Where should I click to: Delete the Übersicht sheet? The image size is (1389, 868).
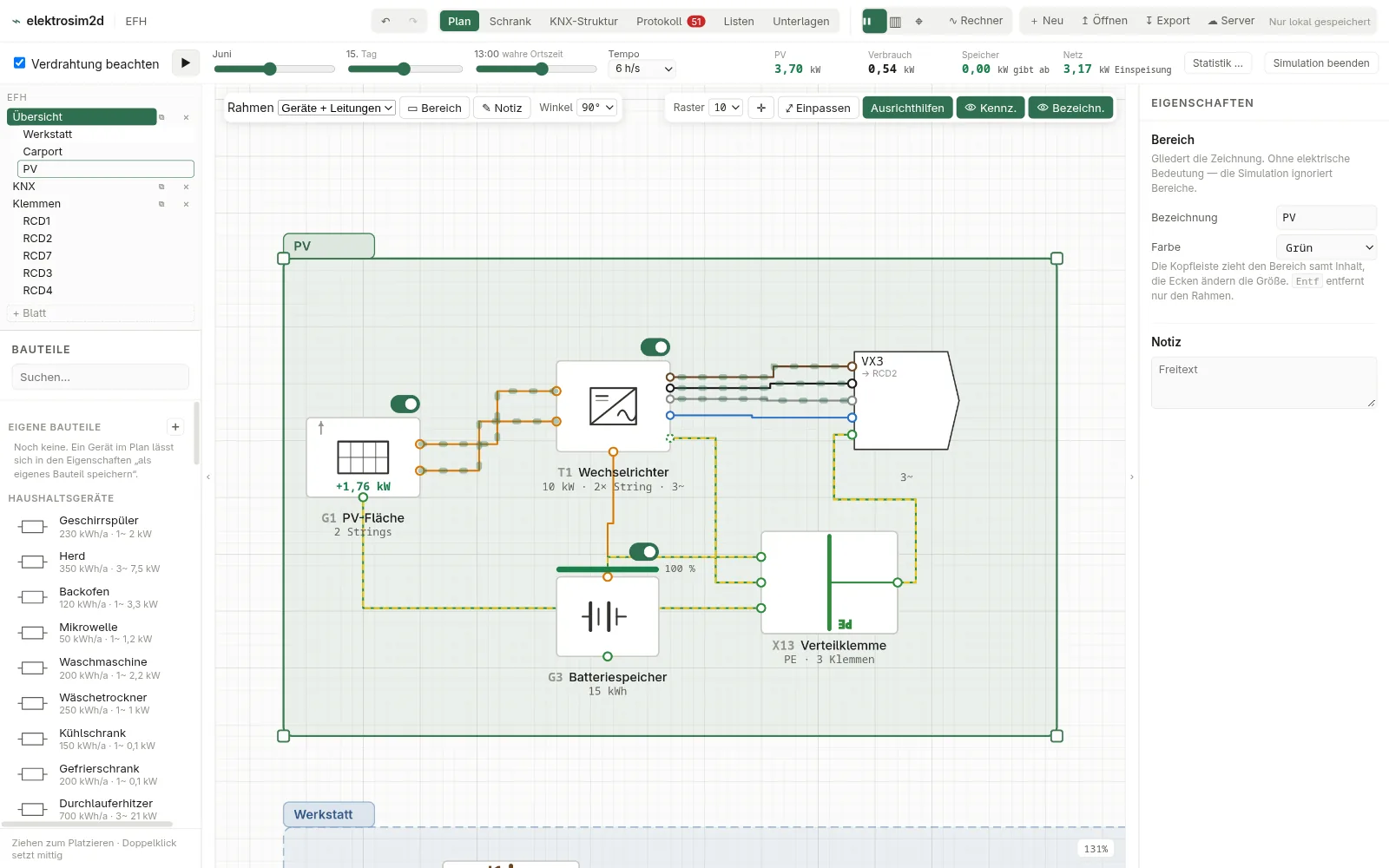[186, 117]
